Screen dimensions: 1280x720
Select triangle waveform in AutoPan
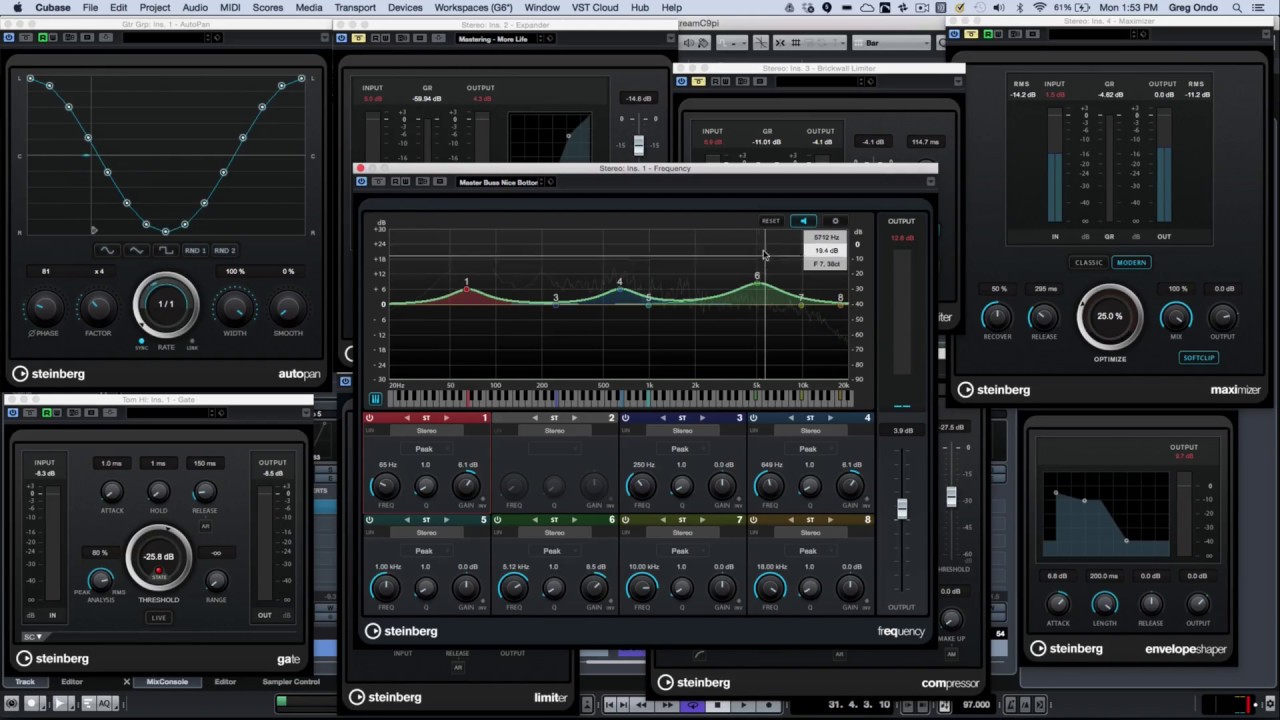coord(137,250)
